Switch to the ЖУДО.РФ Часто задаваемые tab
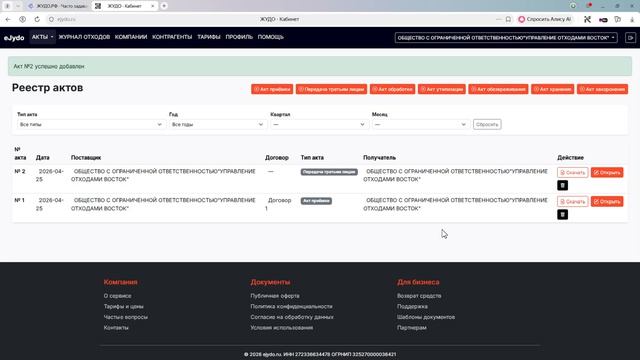Viewport: 640px width, 360px height. tap(58, 6)
